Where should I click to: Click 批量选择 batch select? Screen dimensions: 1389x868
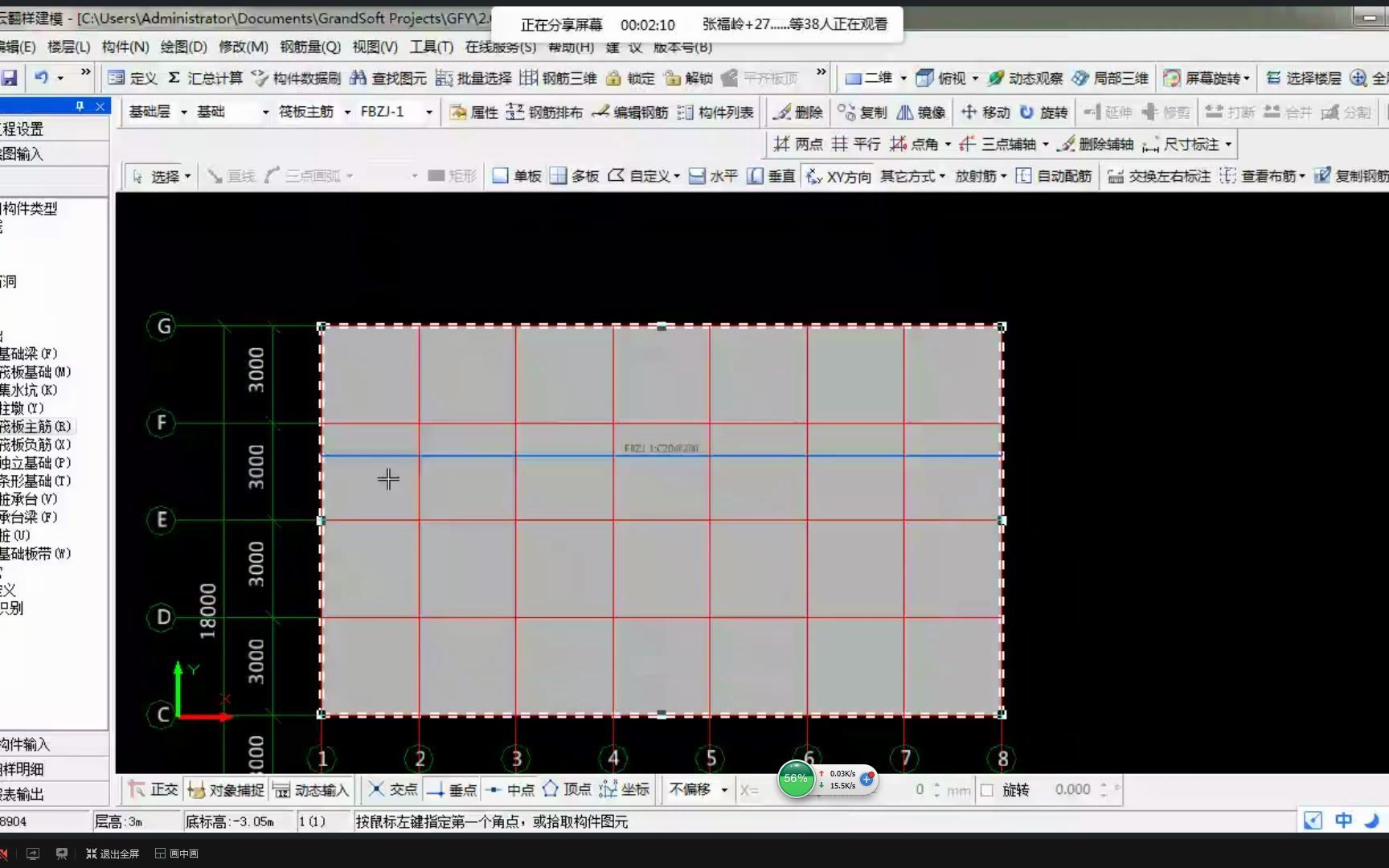474,78
